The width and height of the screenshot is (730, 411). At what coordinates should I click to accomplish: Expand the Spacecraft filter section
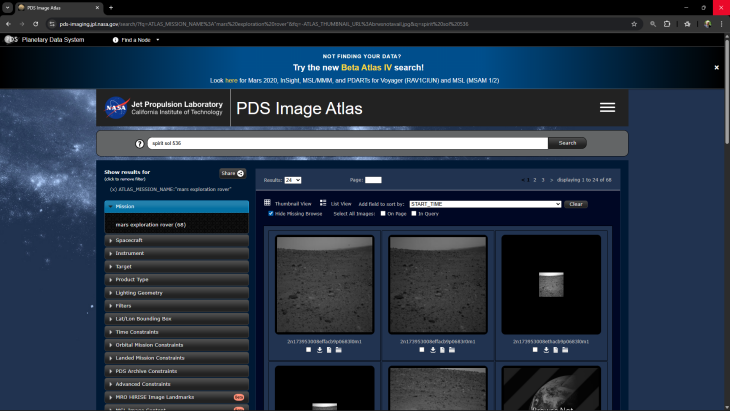[x=176, y=240]
